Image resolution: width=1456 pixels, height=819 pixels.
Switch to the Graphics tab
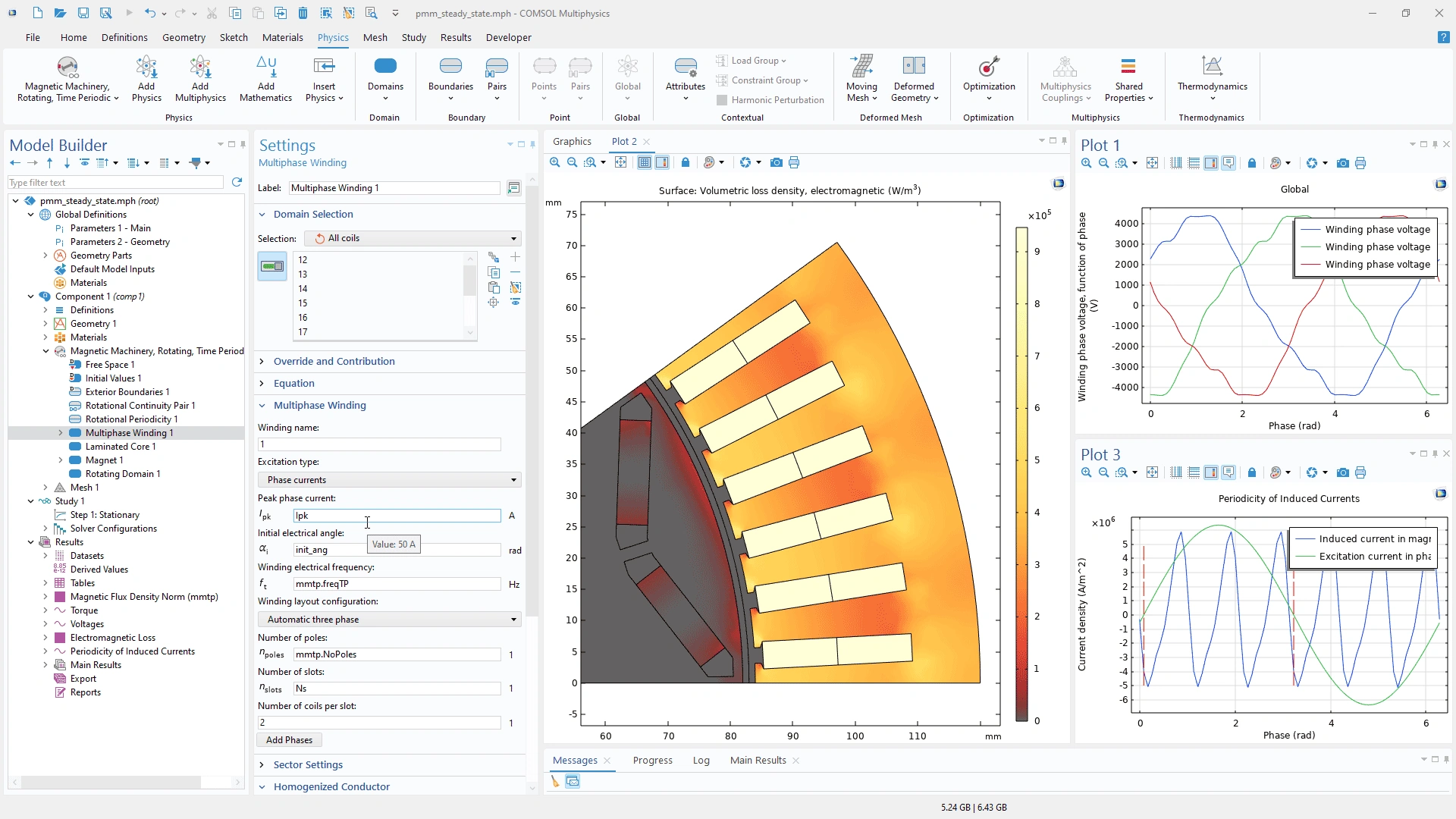571,141
